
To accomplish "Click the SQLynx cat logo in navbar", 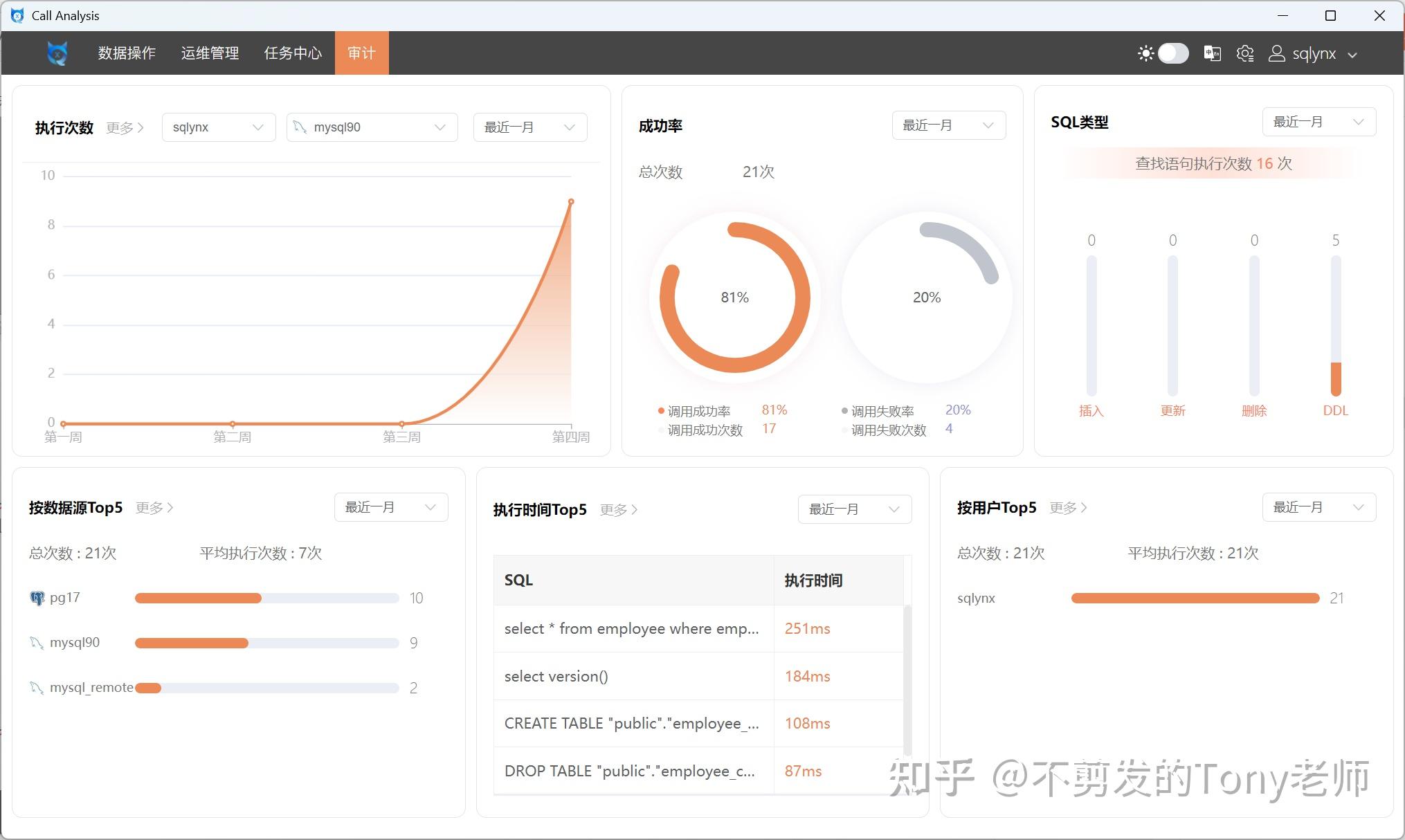I will tap(57, 53).
